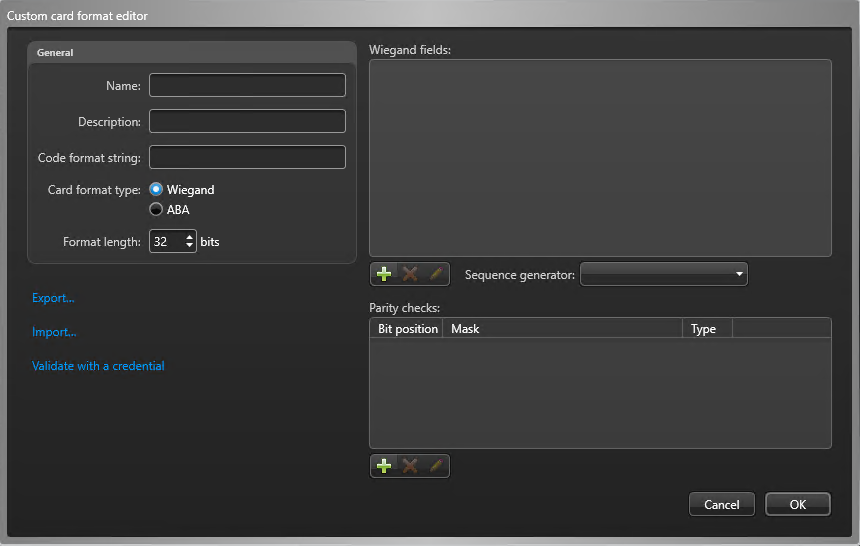
Task: Add a new Wiegand field with plus icon
Action: [384, 274]
